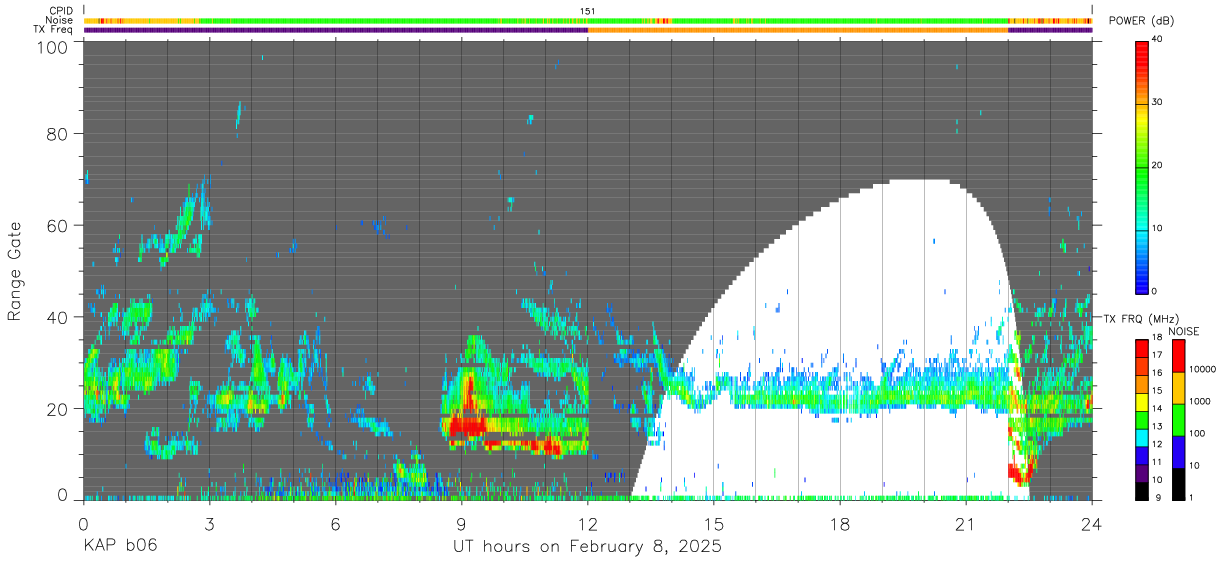Click 10000 on the NOISE scale
Screen dimensions: 1228x567
point(1201,370)
